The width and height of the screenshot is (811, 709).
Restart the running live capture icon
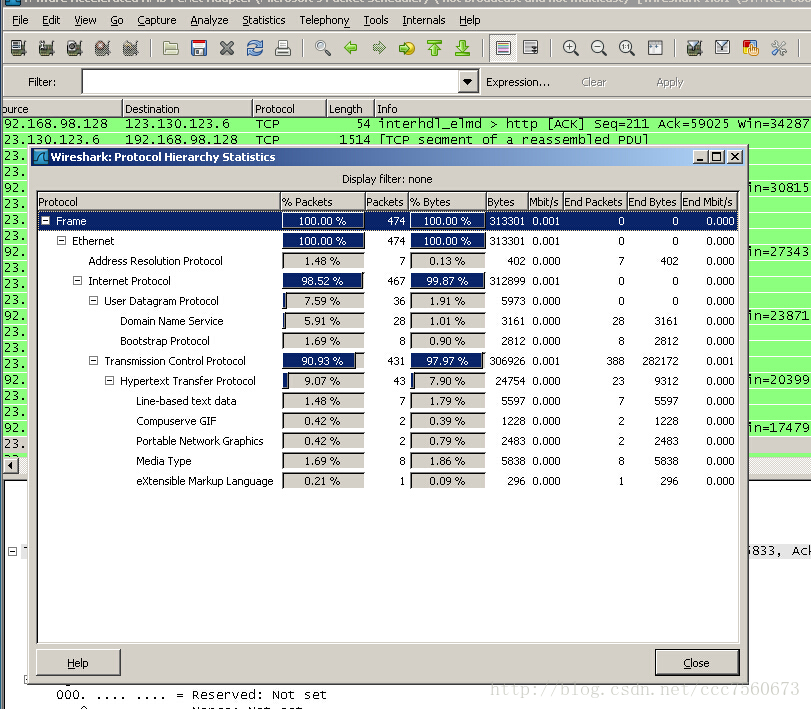[130, 48]
